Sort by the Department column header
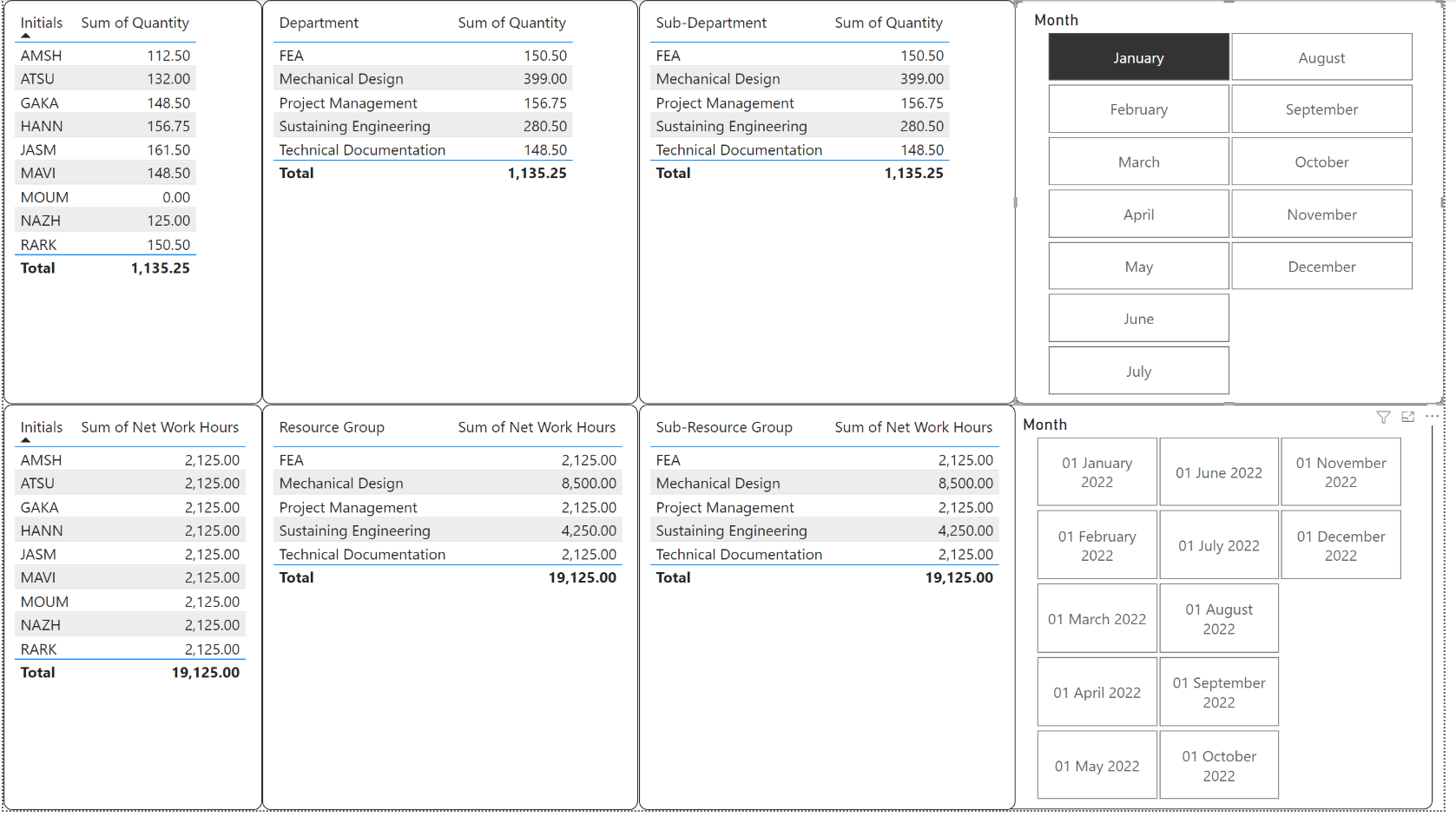1456x817 pixels. [319, 23]
